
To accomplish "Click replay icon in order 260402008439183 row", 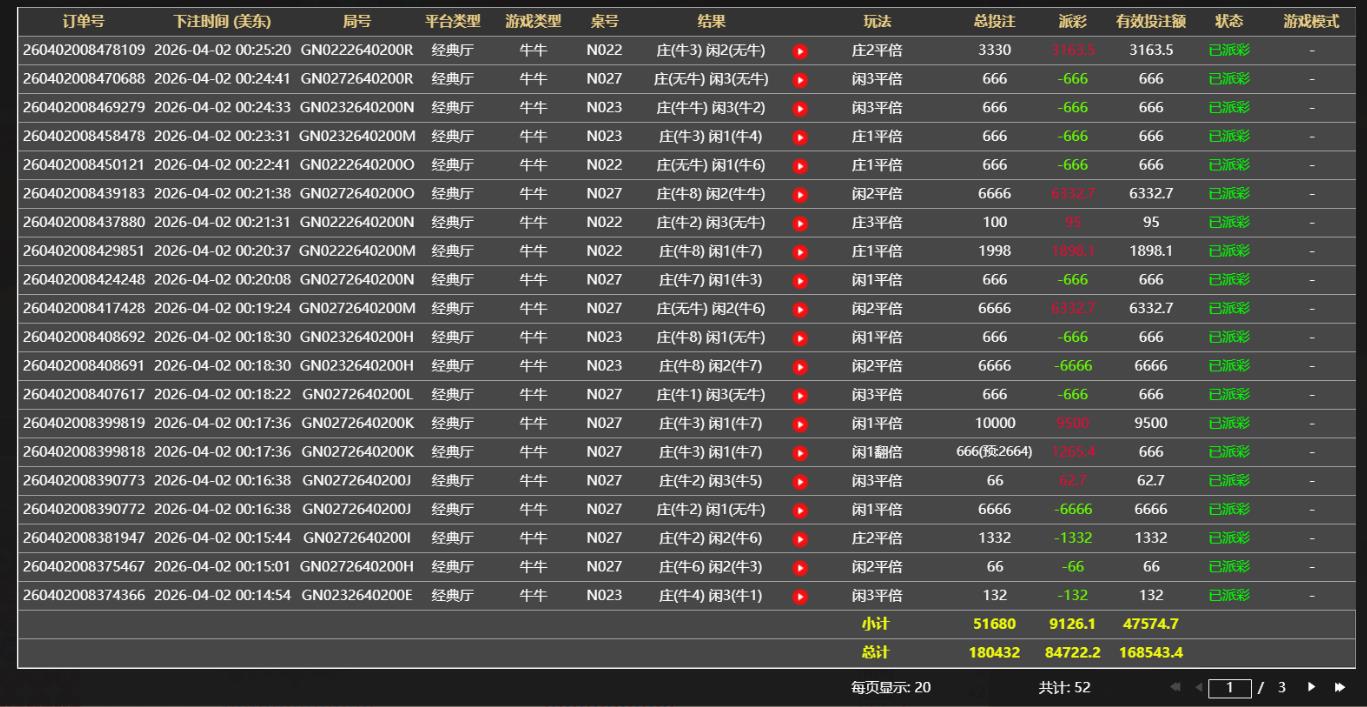I will pyautogui.click(x=800, y=194).
